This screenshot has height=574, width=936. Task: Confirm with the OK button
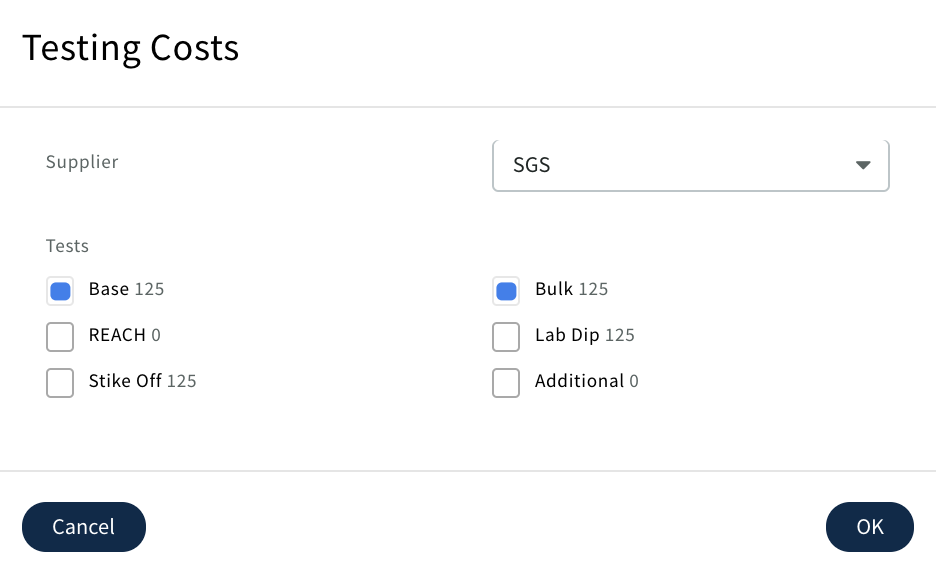[x=869, y=527]
